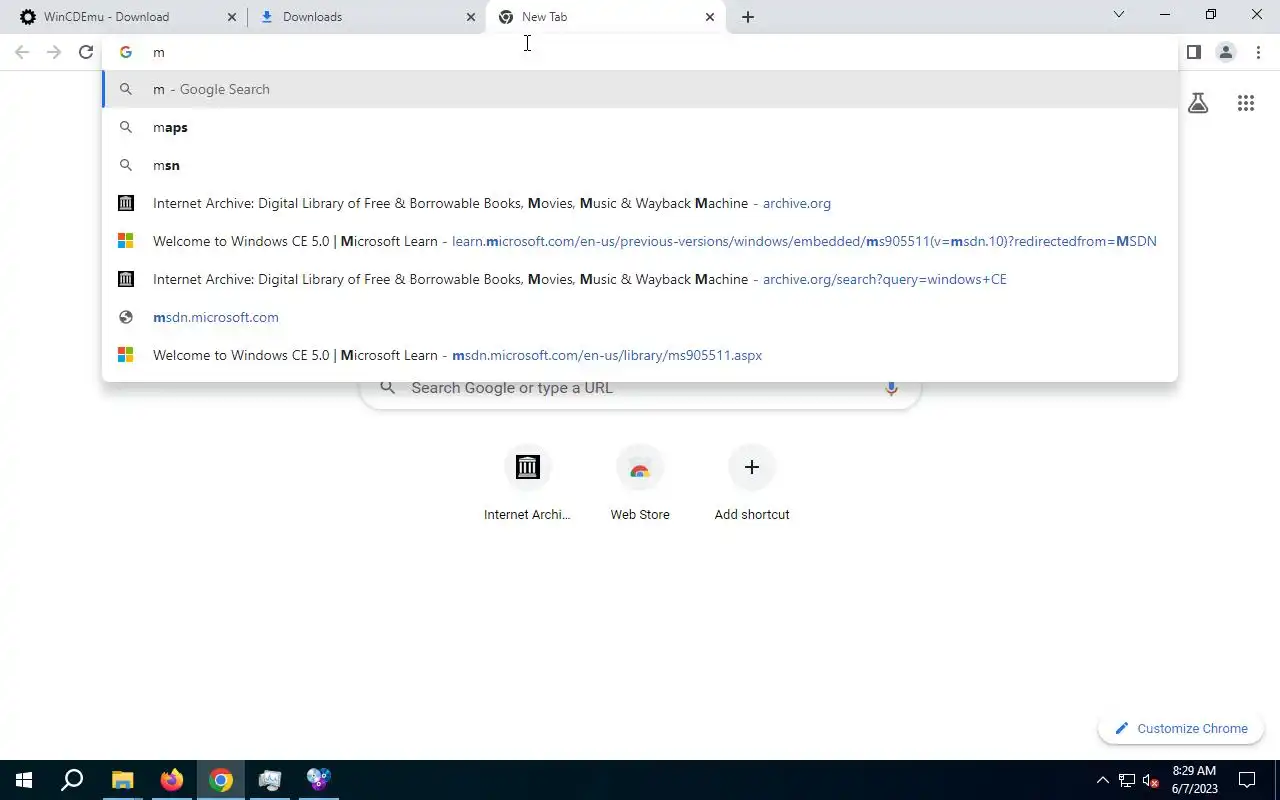Open archive.org search windows+CE suggestion
The height and width of the screenshot is (800, 1280).
[640, 279]
